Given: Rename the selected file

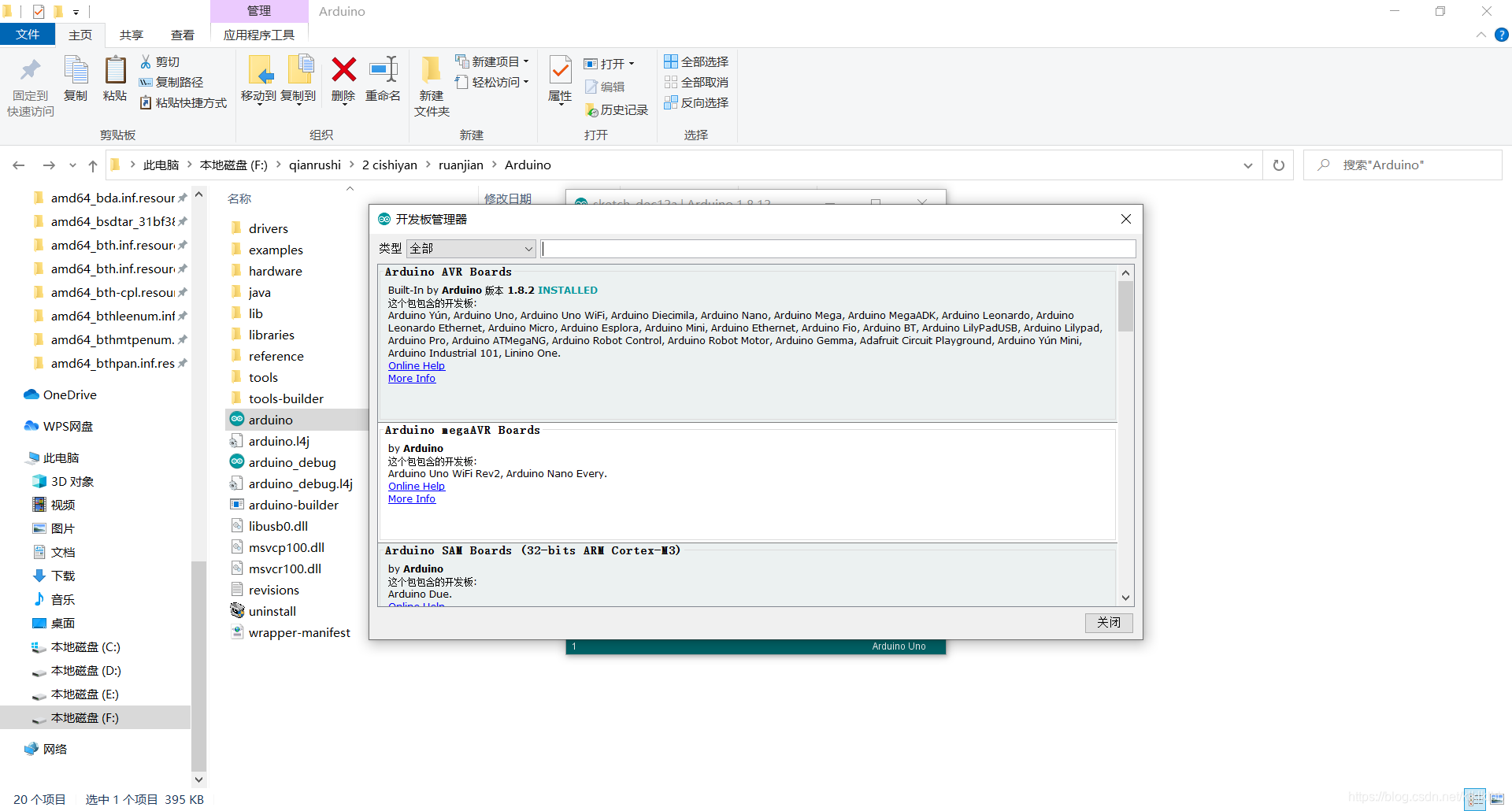Looking at the screenshot, I should tap(384, 79).
